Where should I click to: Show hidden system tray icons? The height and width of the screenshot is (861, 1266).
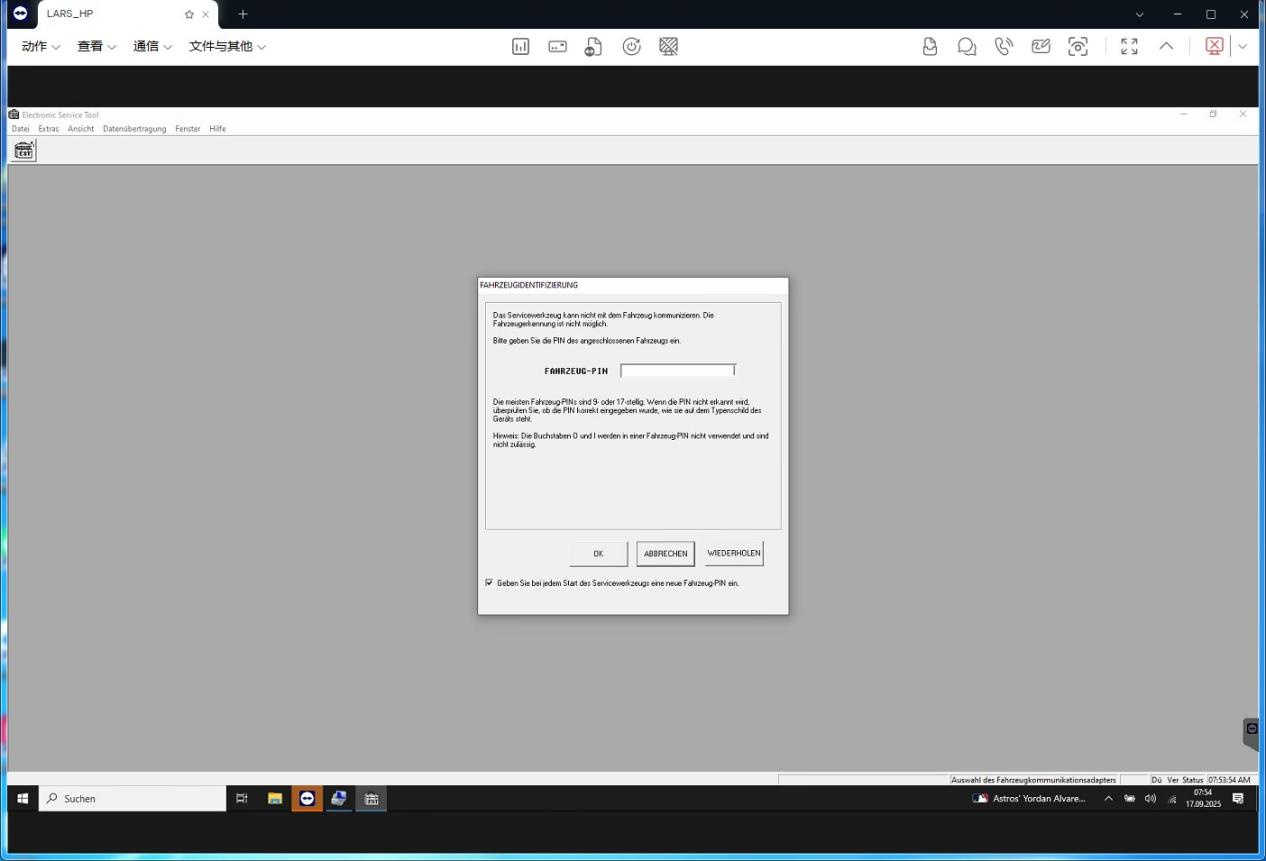click(x=1108, y=798)
